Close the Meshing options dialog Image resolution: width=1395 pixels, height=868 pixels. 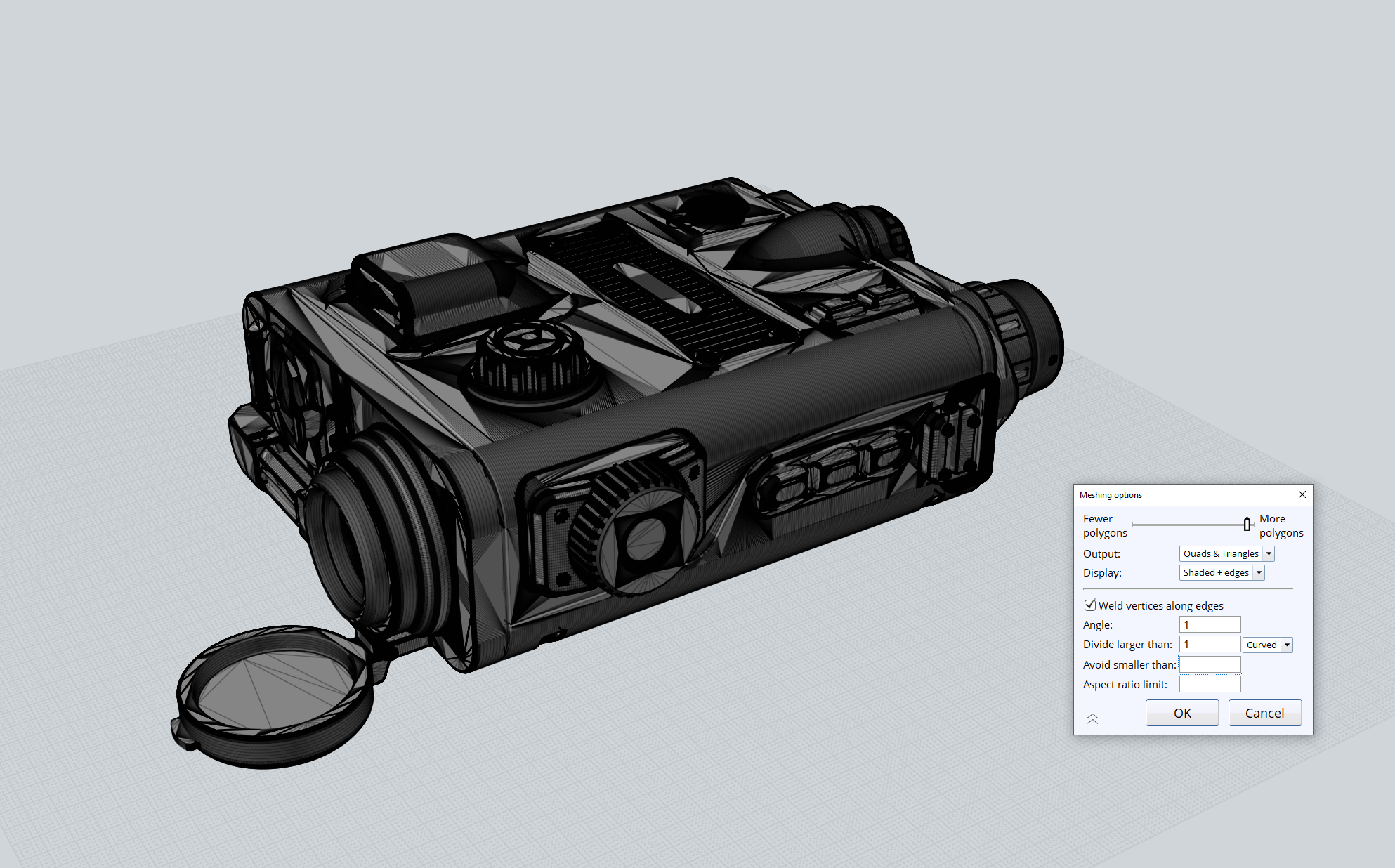tap(1302, 494)
